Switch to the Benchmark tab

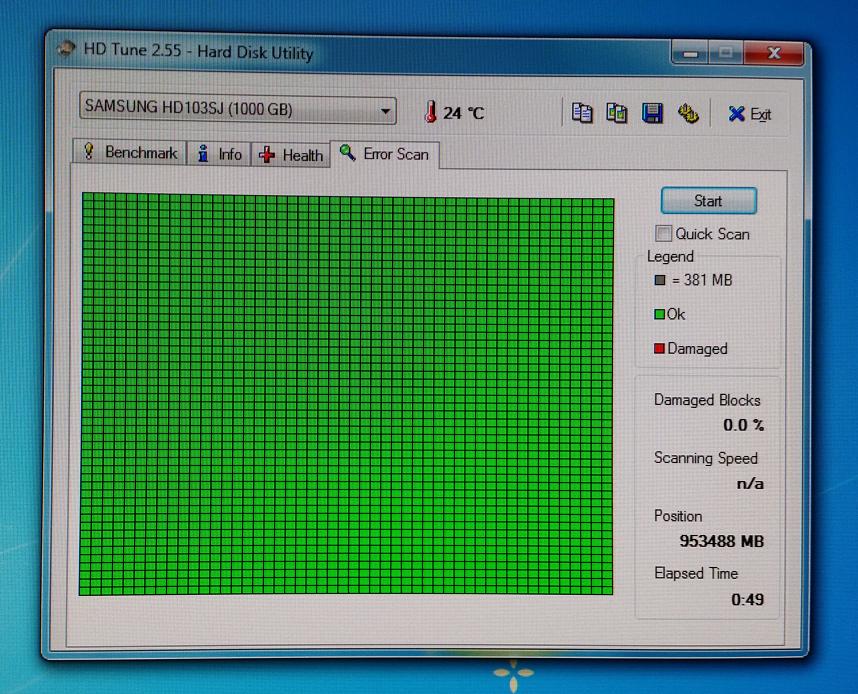(x=130, y=152)
